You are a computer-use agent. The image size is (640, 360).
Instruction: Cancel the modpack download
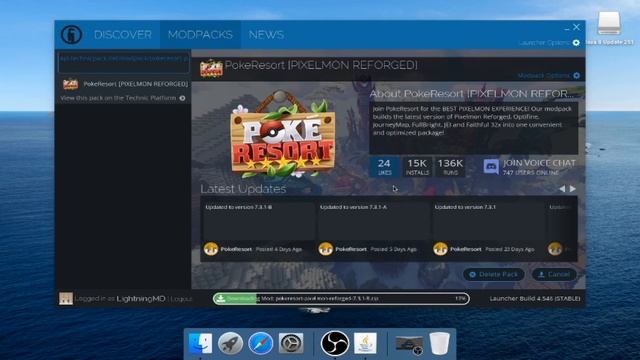(554, 274)
